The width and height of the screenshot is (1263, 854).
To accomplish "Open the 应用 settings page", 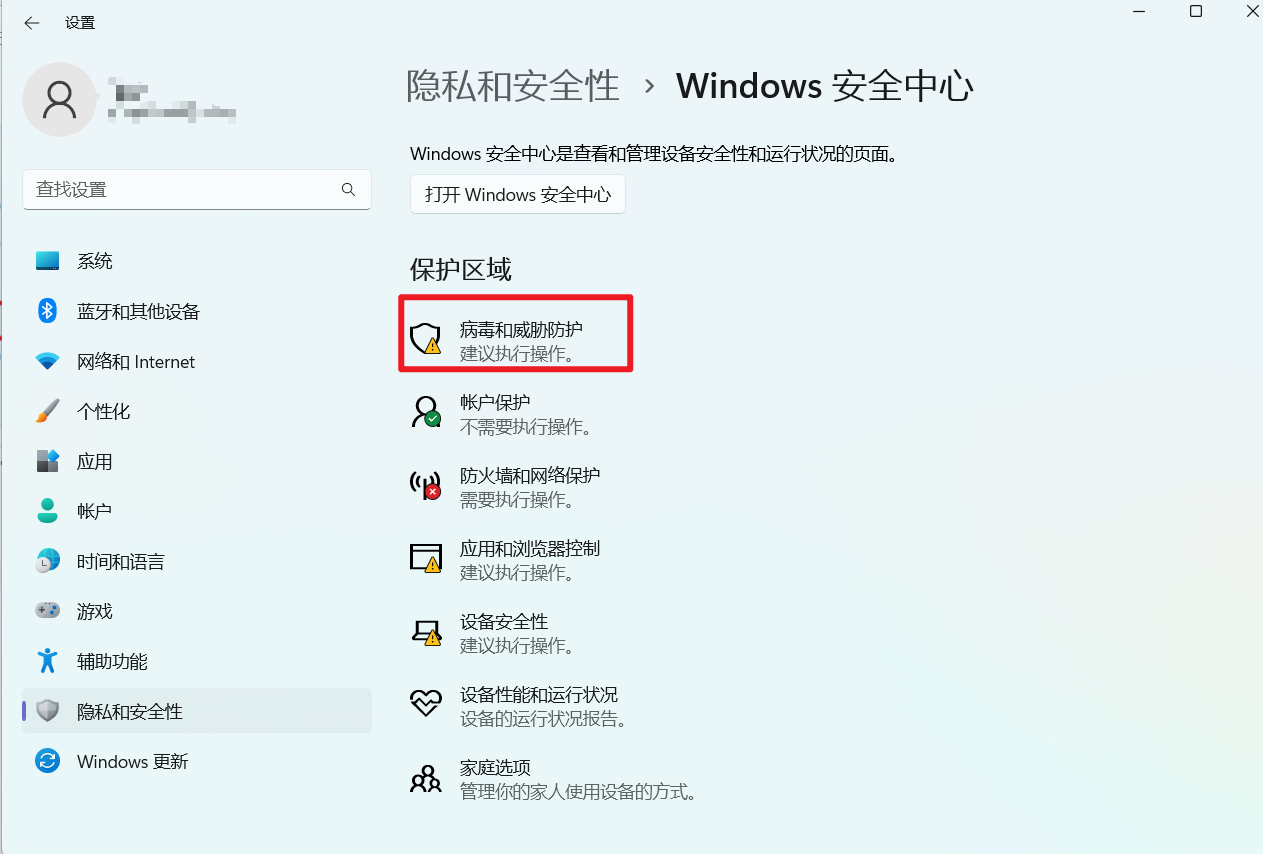I will pos(197,461).
